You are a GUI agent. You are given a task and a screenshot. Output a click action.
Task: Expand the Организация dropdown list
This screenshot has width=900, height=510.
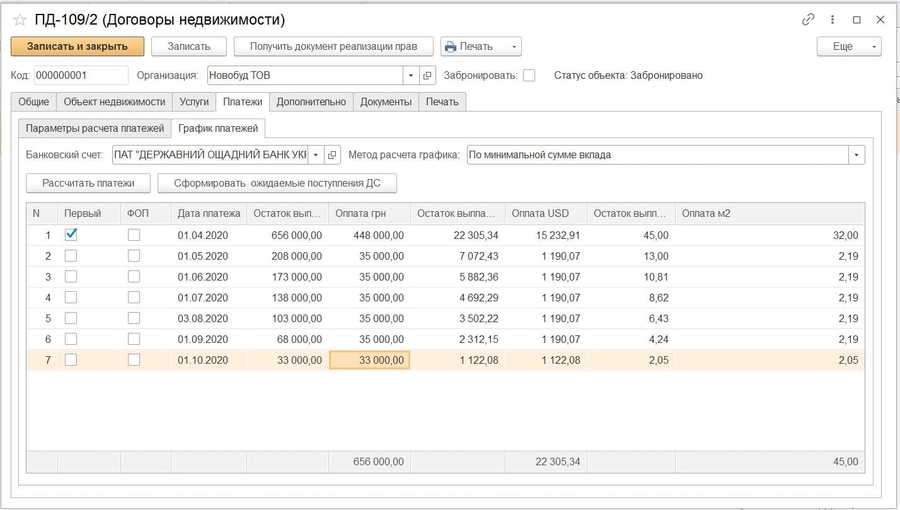point(410,75)
